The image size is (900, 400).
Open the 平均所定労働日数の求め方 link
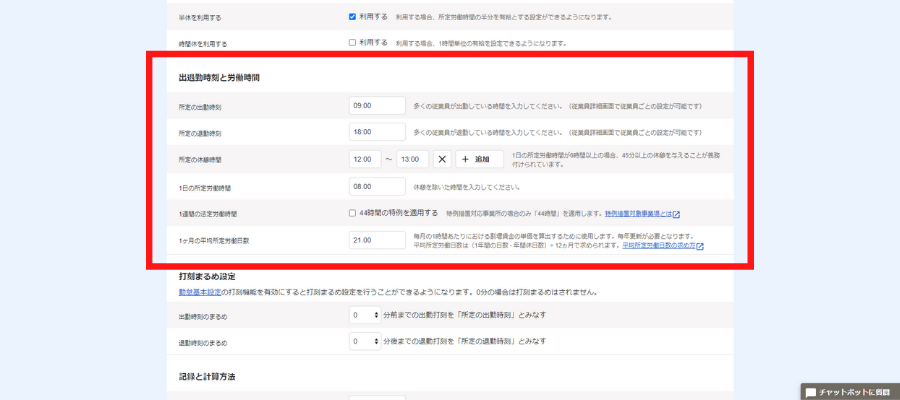click(658, 246)
